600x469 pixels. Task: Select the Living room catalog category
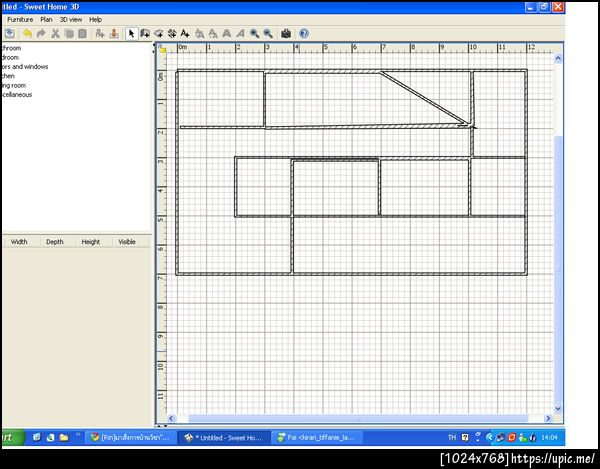click(x=14, y=85)
